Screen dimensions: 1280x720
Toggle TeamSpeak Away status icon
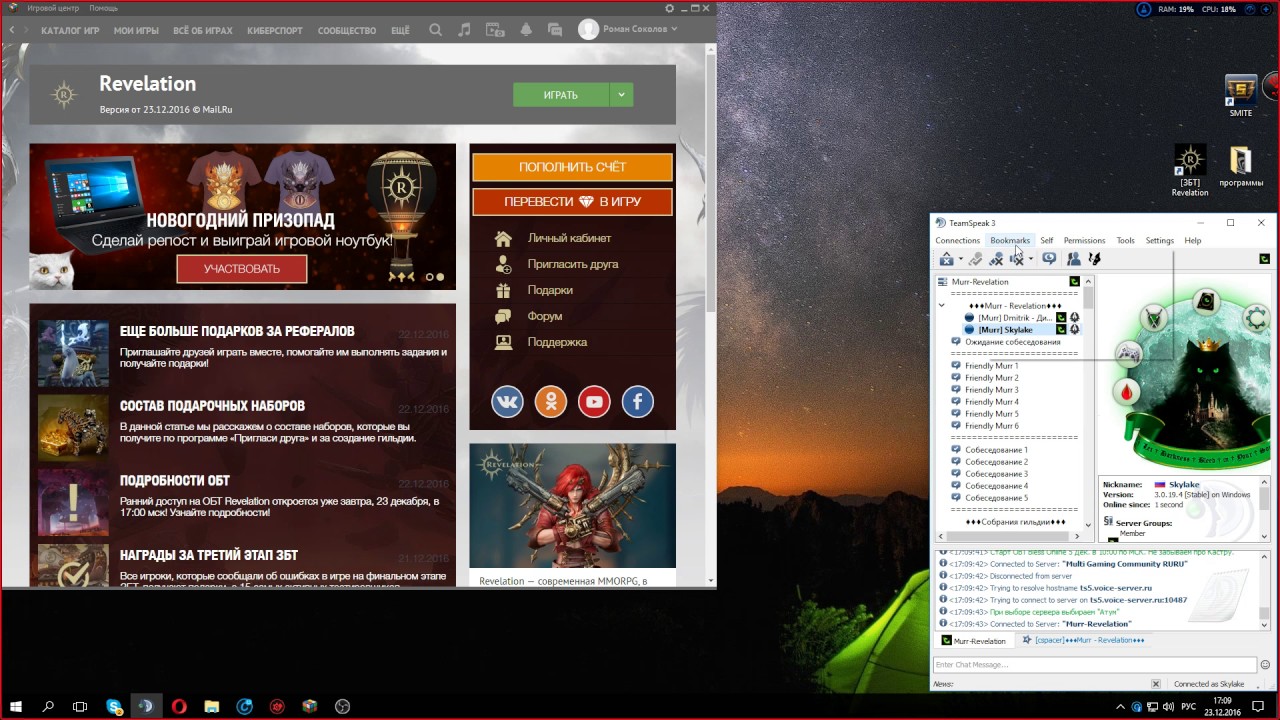[1049, 259]
